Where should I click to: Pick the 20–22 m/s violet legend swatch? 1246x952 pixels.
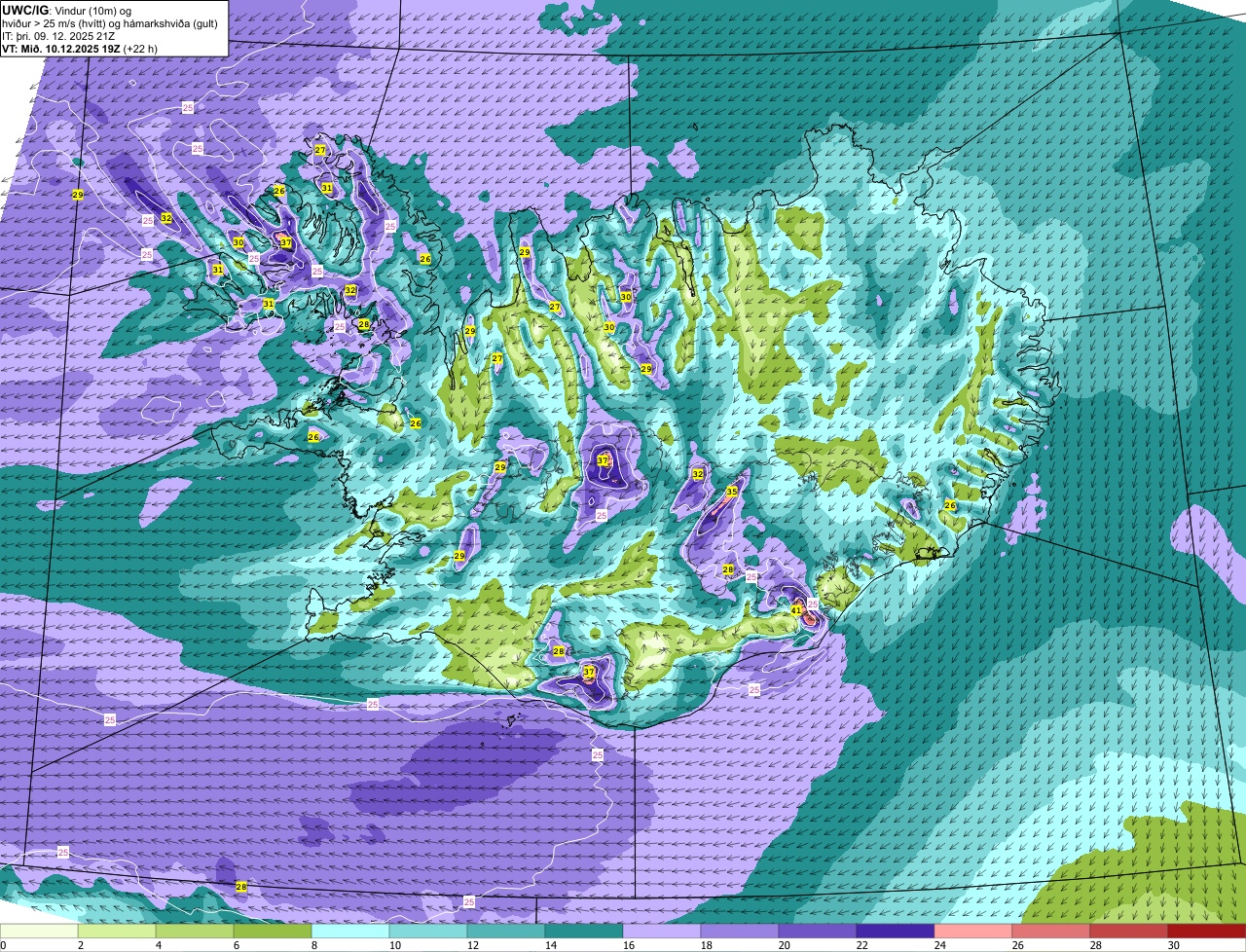click(x=819, y=932)
